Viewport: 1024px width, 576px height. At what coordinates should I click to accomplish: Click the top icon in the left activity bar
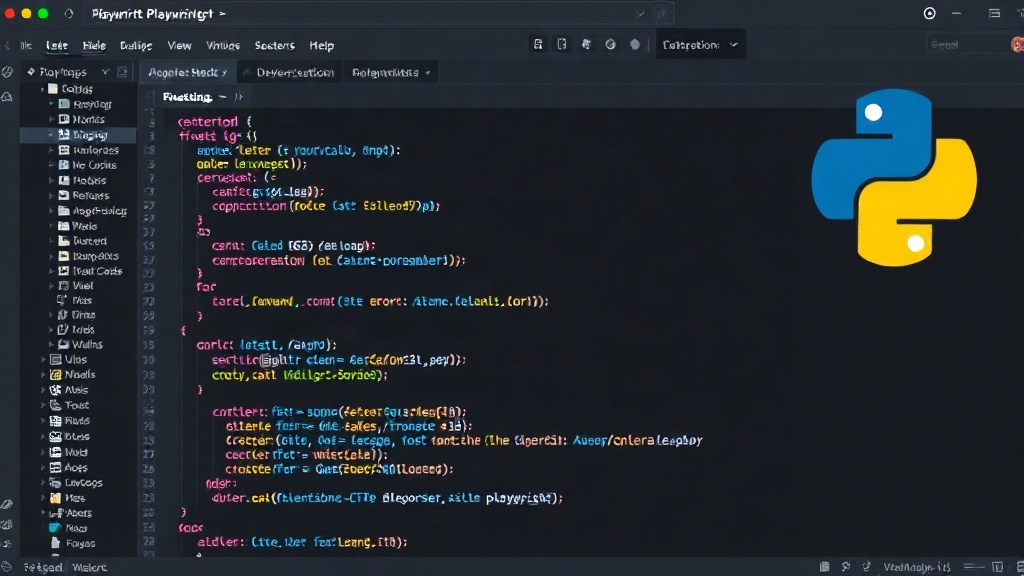(7, 72)
